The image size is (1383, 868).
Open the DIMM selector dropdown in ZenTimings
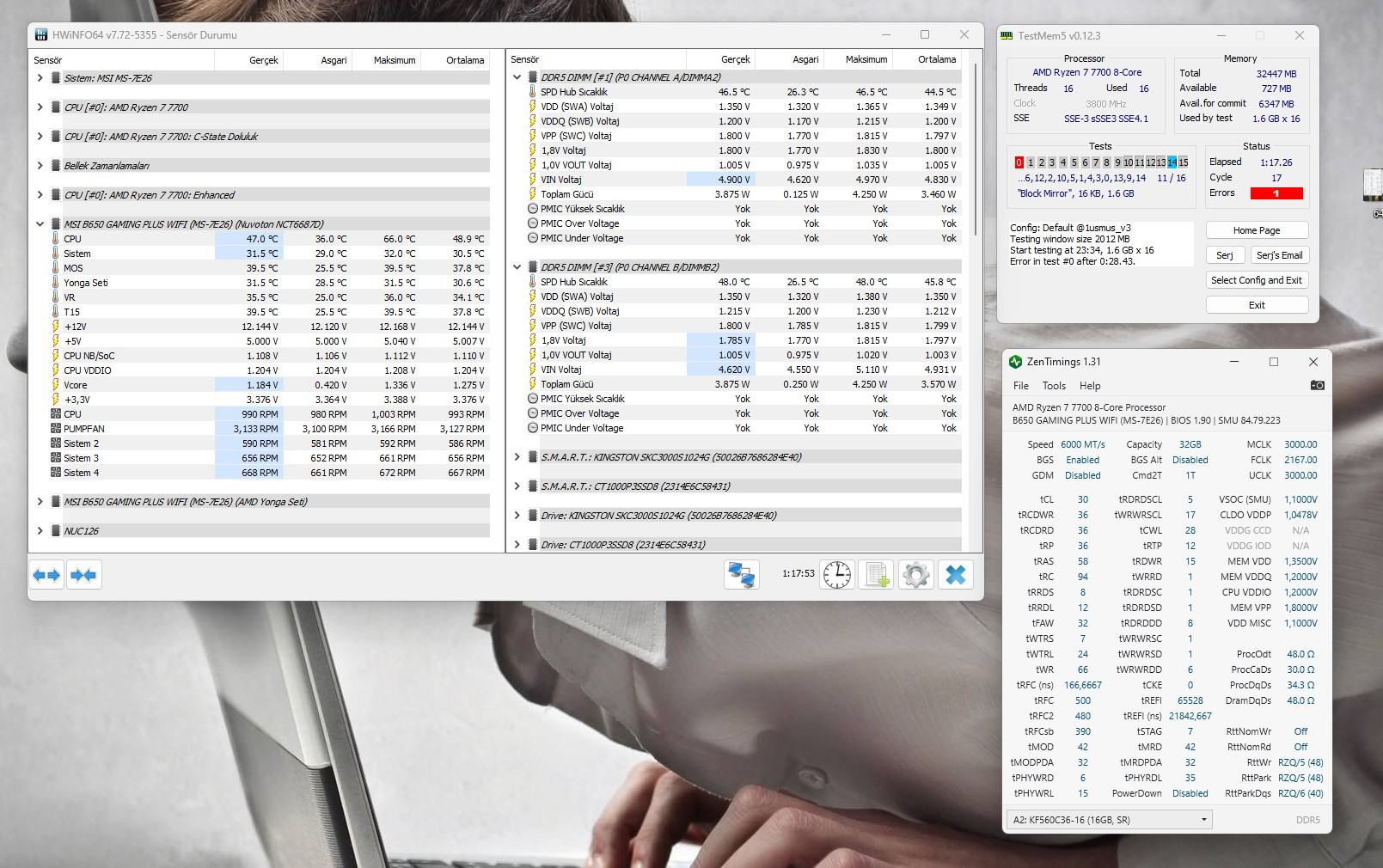pos(1109,819)
